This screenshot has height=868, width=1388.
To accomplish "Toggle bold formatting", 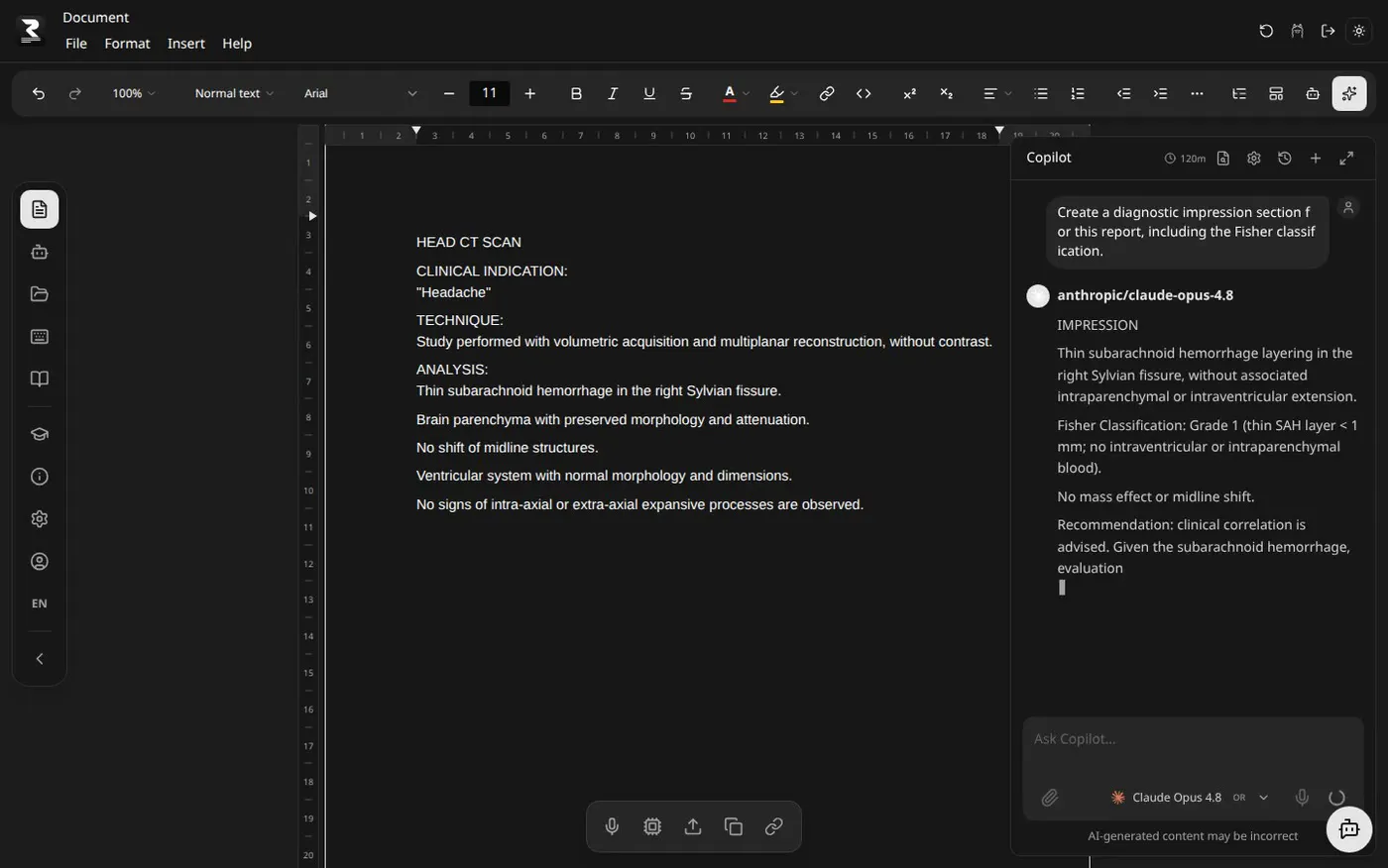I will [576, 93].
